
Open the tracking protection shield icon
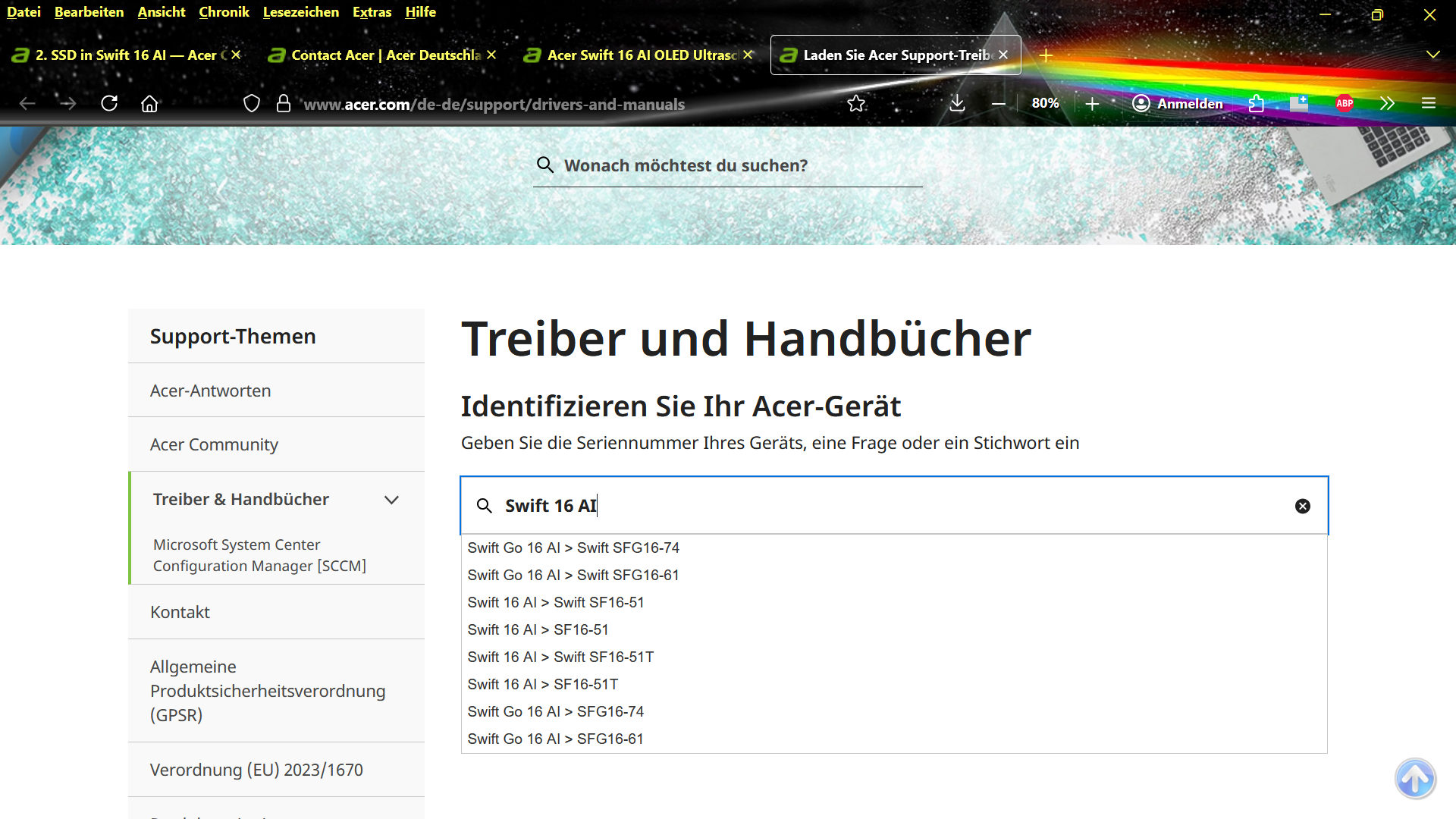(x=252, y=103)
